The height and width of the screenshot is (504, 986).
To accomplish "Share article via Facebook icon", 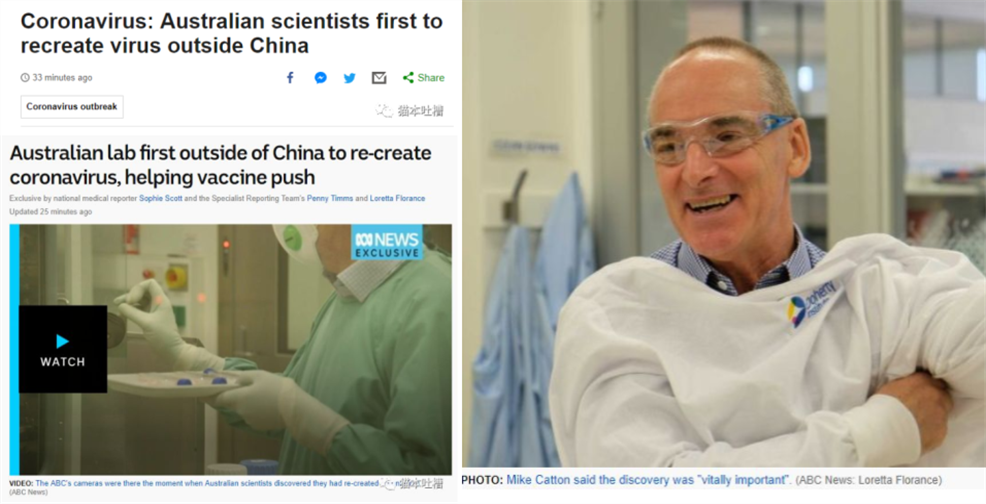I will (290, 77).
